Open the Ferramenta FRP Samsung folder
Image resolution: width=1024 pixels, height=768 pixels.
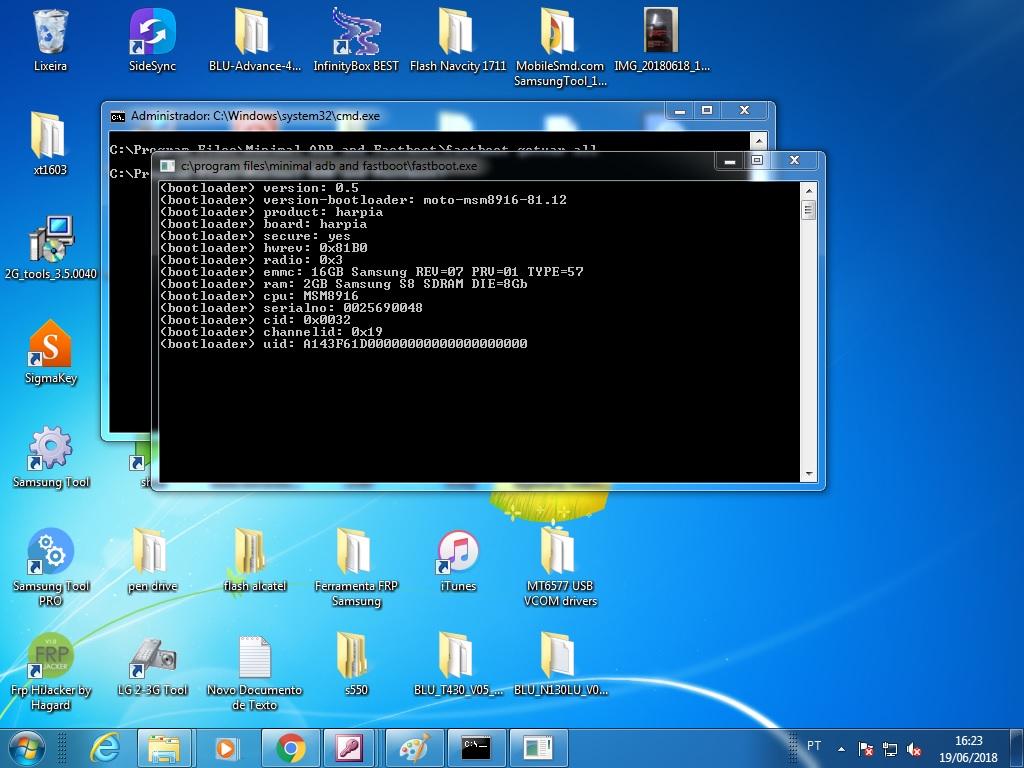[x=356, y=567]
